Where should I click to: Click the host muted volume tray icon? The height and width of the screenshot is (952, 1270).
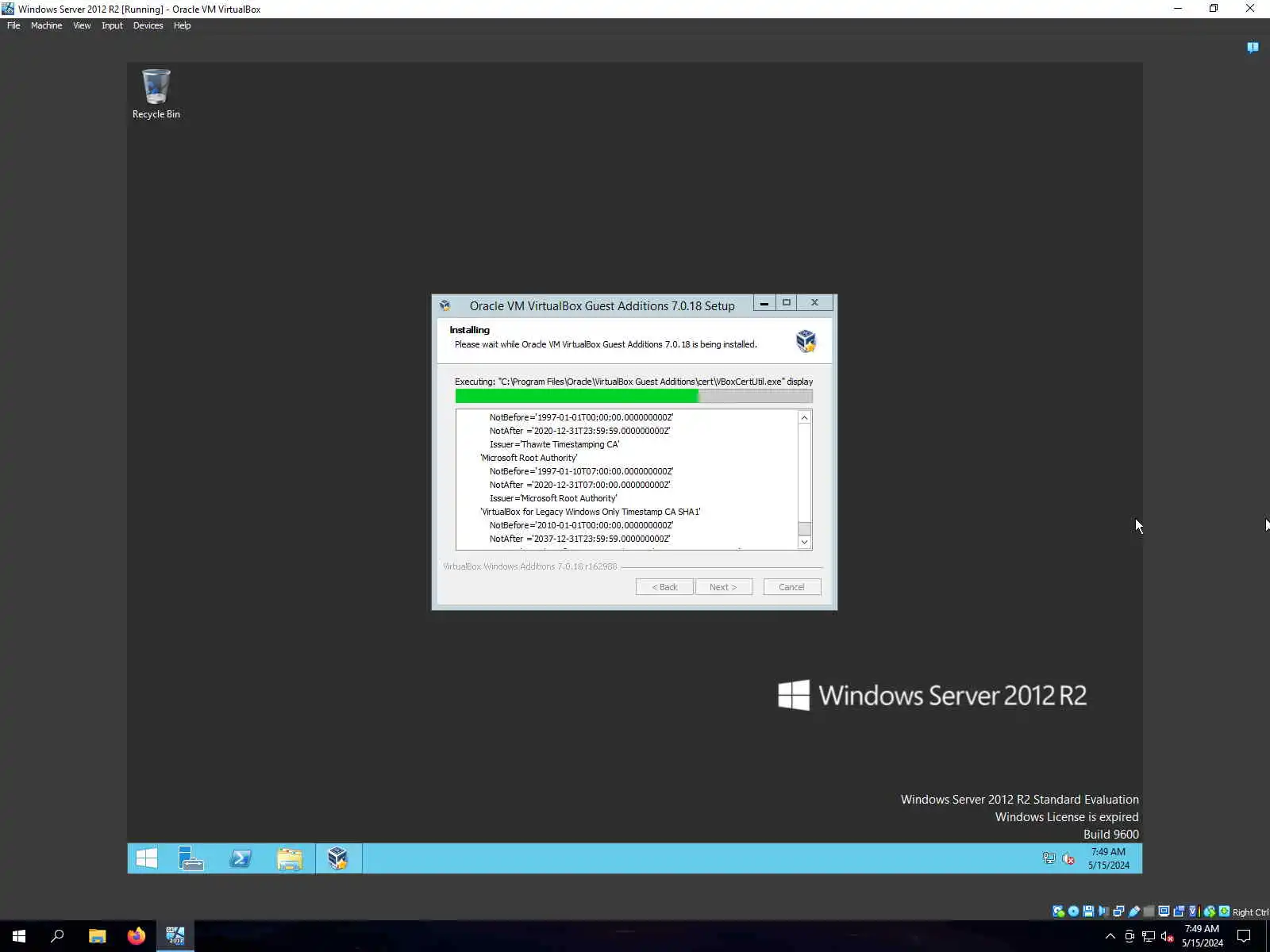tap(1168, 936)
